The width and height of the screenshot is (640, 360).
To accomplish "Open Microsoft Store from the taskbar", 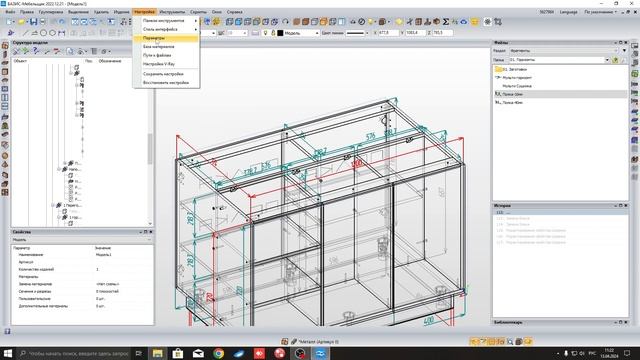I will pos(178,353).
